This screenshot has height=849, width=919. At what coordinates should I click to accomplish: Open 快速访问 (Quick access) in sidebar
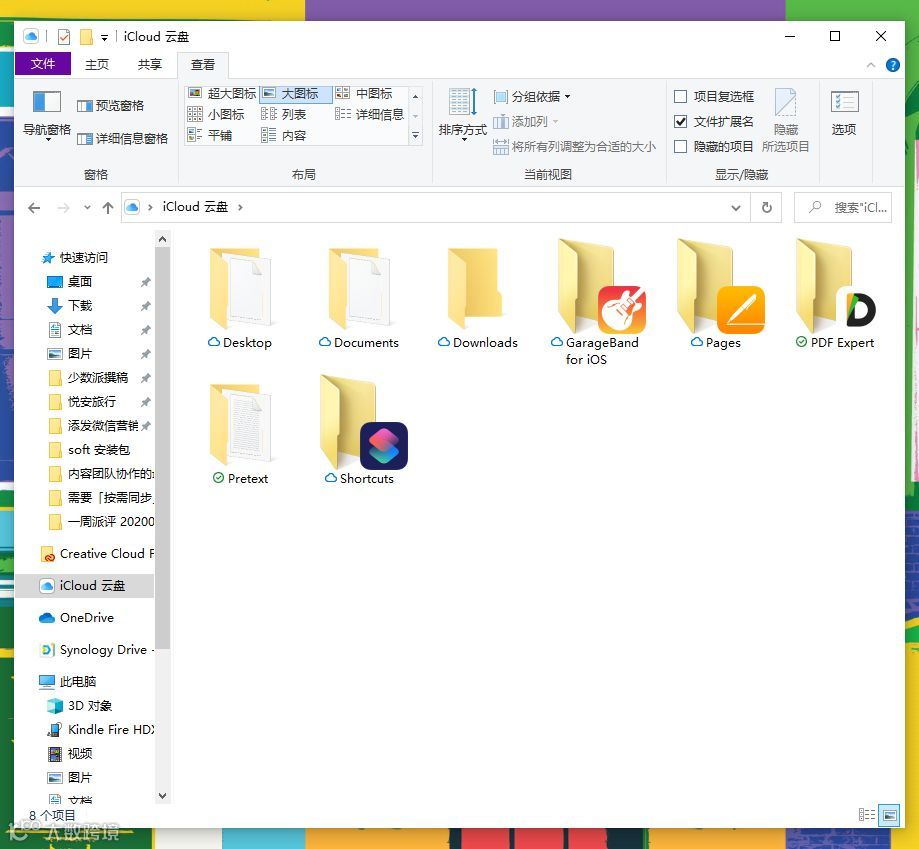[x=74, y=257]
